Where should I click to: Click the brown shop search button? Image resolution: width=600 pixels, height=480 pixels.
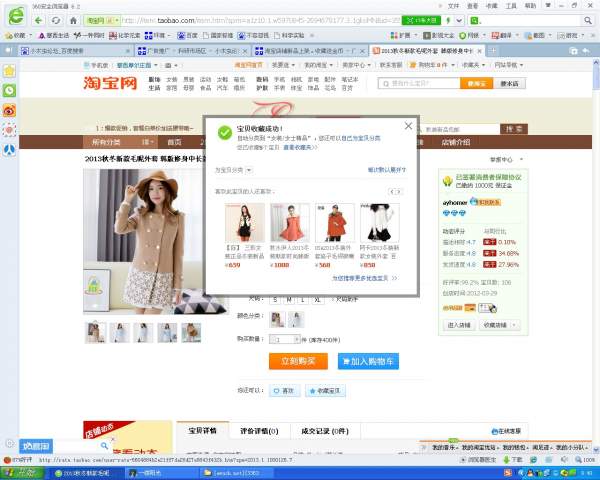point(514,129)
